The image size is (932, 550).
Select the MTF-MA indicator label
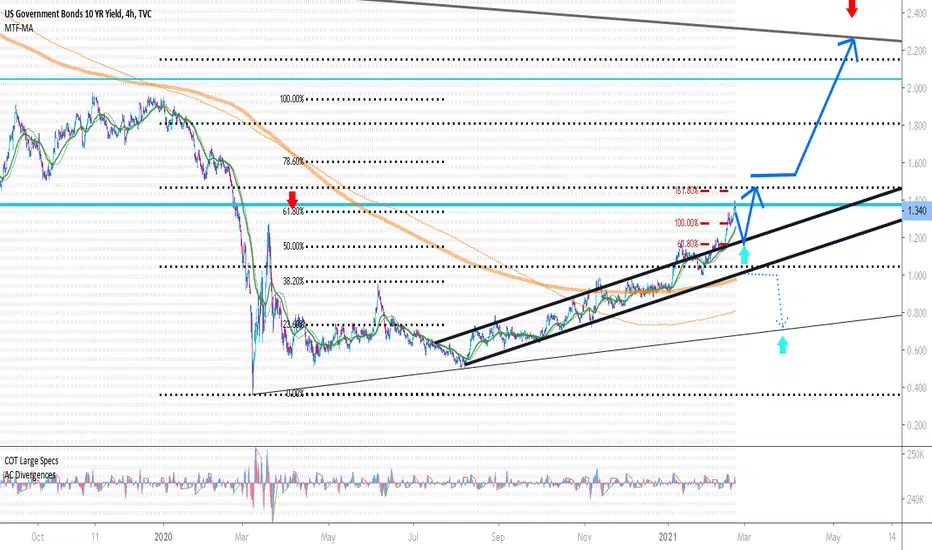(x=20, y=28)
